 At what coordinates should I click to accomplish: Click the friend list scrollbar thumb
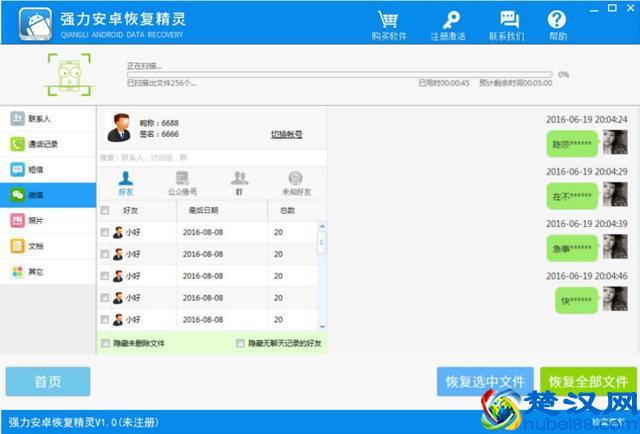[x=322, y=243]
